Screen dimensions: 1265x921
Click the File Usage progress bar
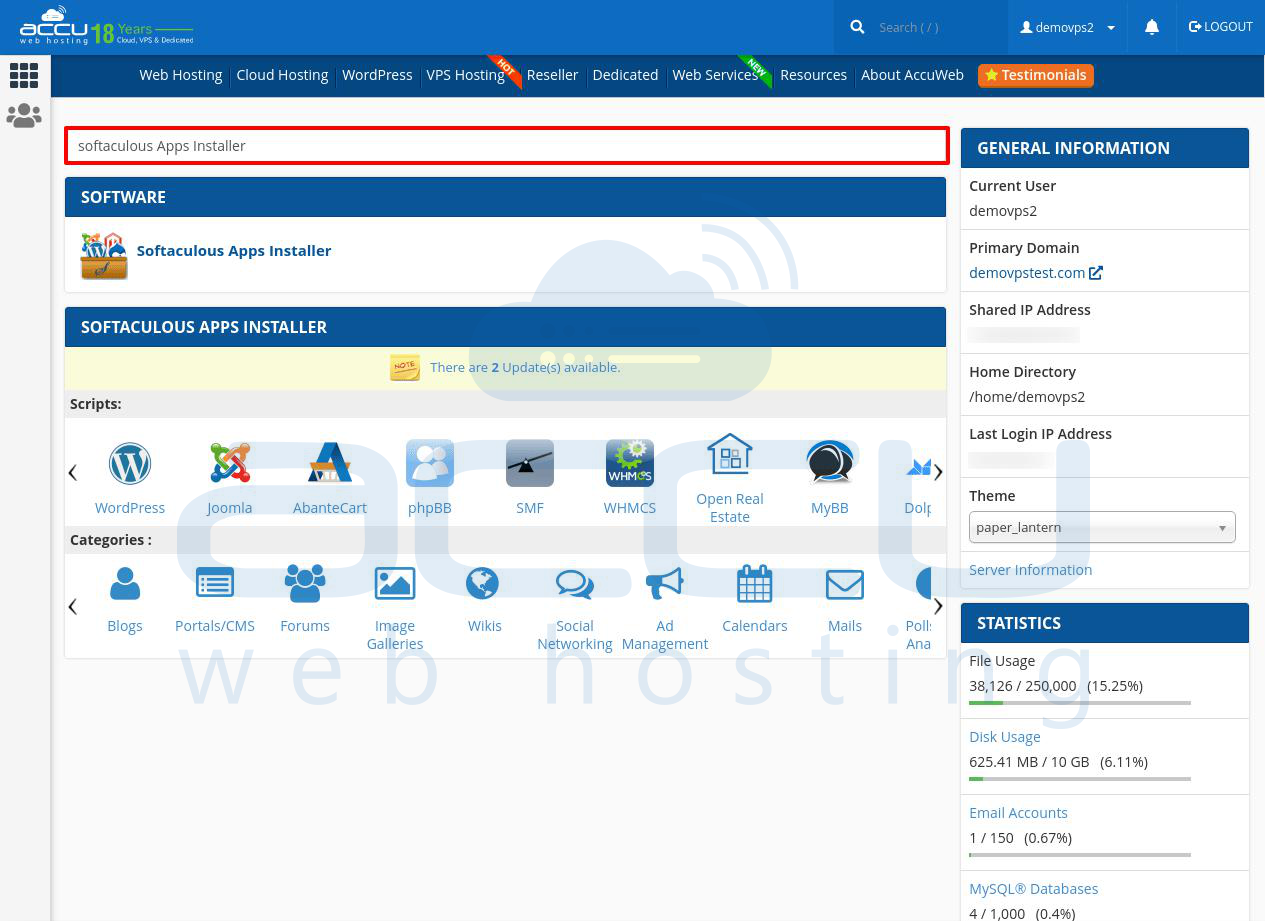(x=1080, y=703)
